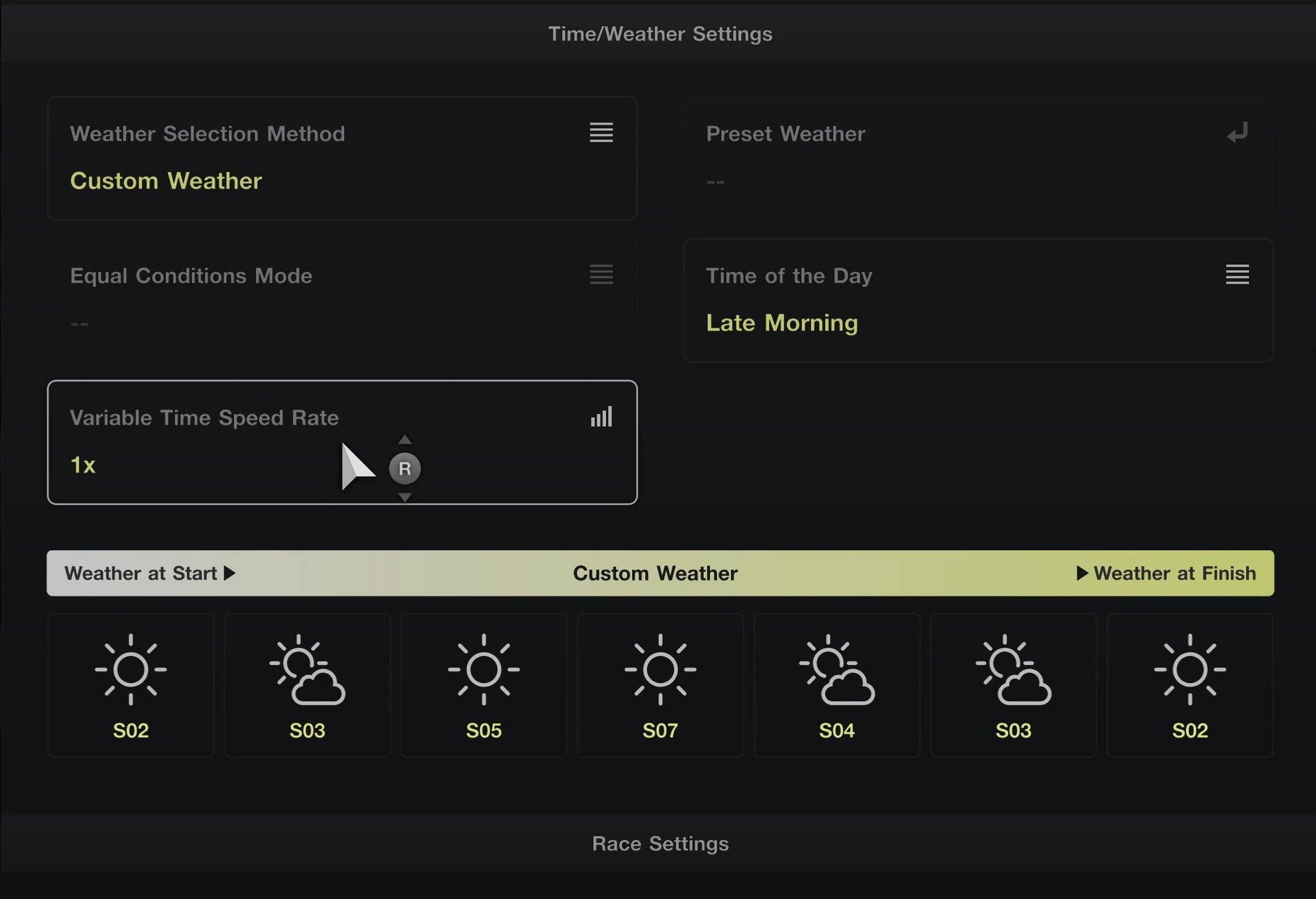Screen dimensions: 1316x899
Task: Select the S07 sunny weather slot
Action: tap(660, 685)
